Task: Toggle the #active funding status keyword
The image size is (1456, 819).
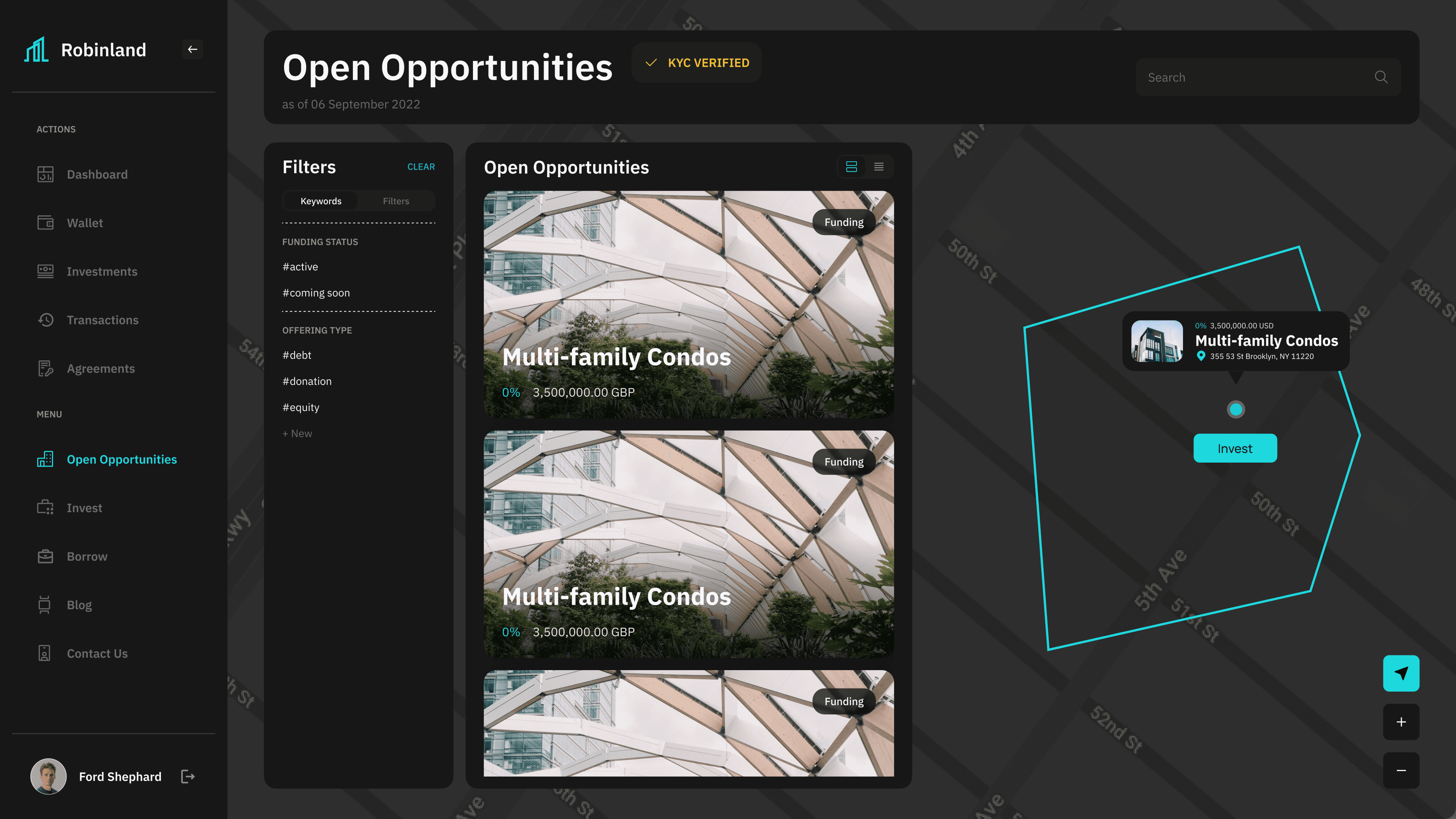Action: tap(300, 267)
